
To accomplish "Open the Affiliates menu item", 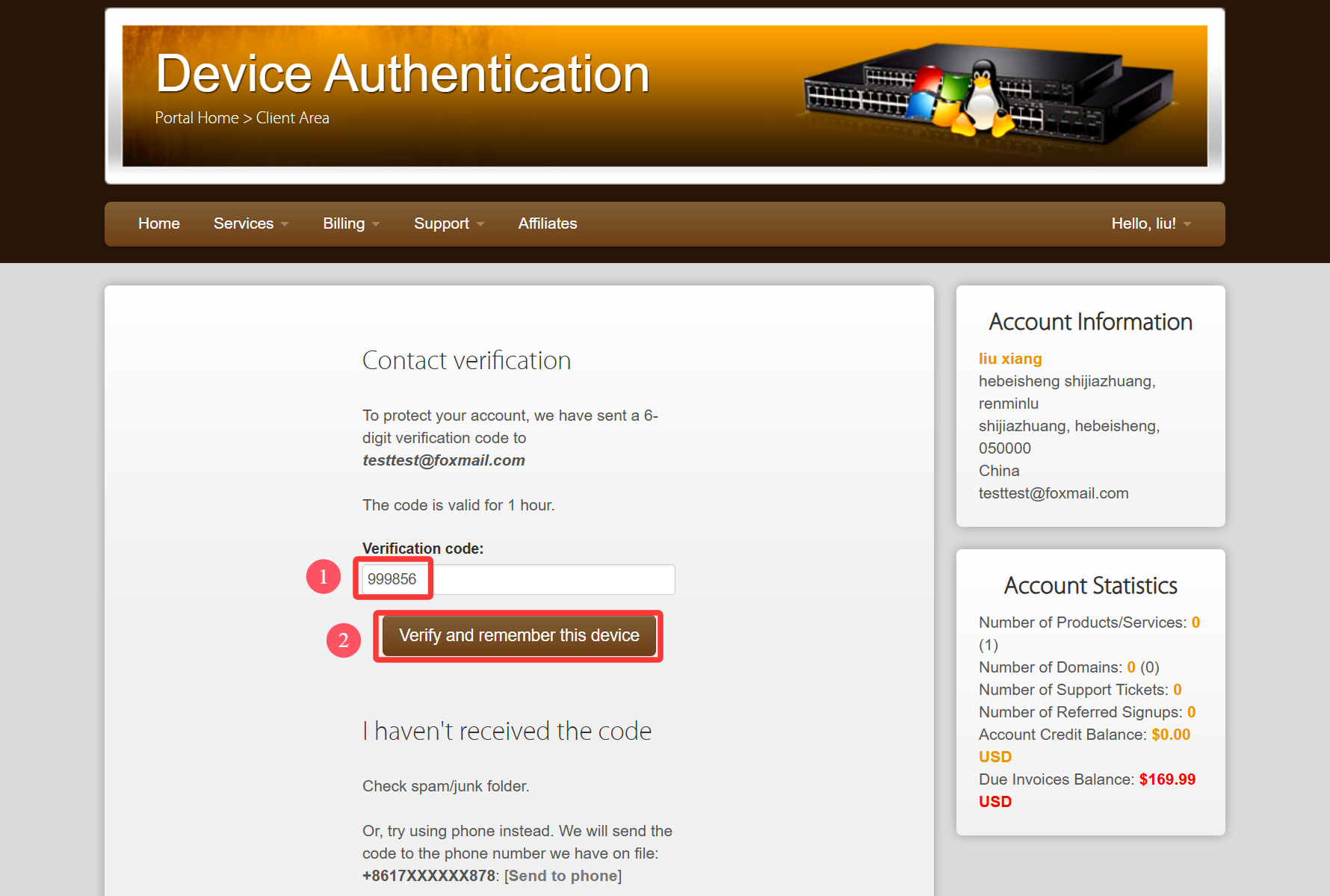I will tap(547, 223).
